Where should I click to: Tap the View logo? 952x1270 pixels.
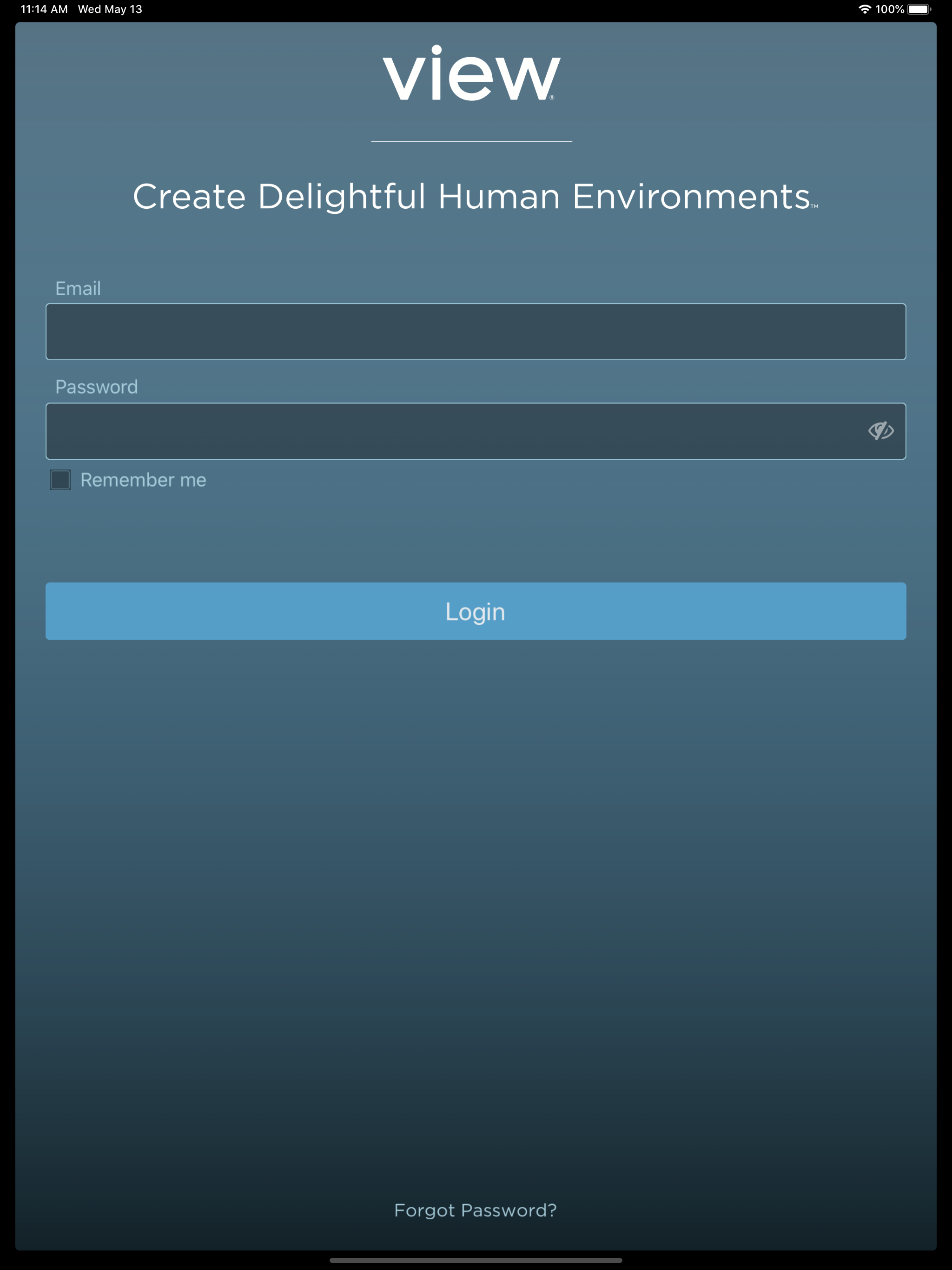[471, 73]
